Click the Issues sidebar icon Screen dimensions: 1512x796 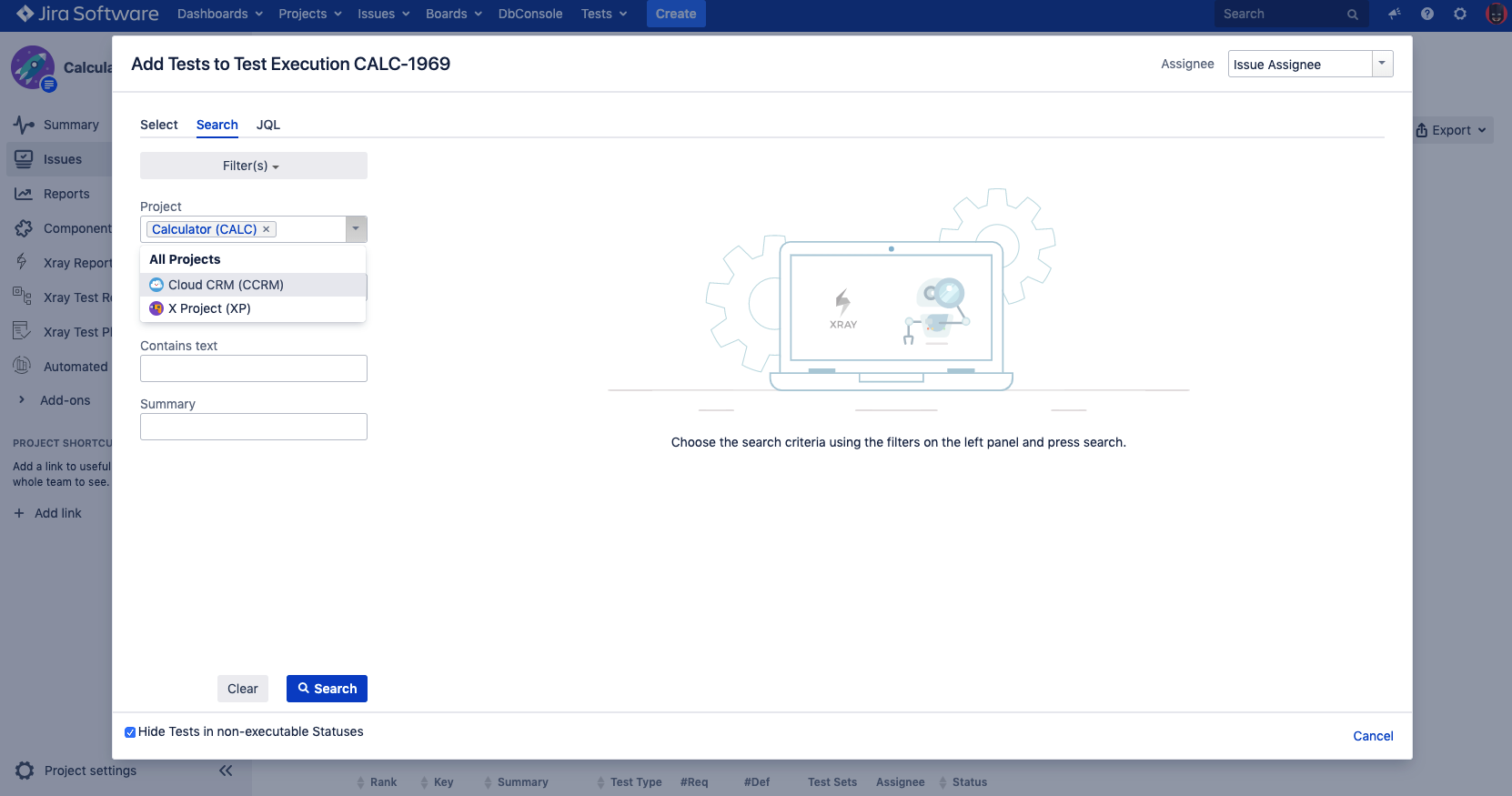(x=24, y=159)
